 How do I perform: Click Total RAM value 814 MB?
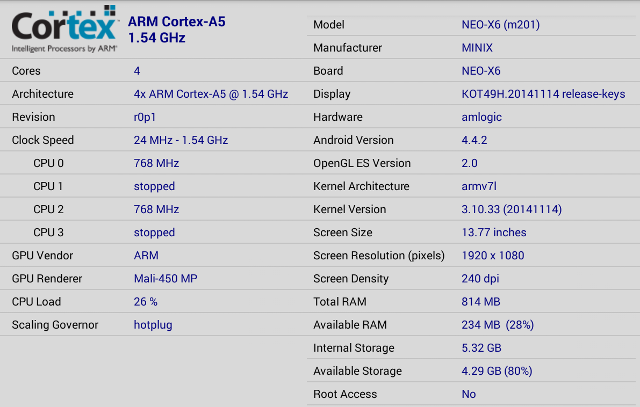[x=481, y=302]
